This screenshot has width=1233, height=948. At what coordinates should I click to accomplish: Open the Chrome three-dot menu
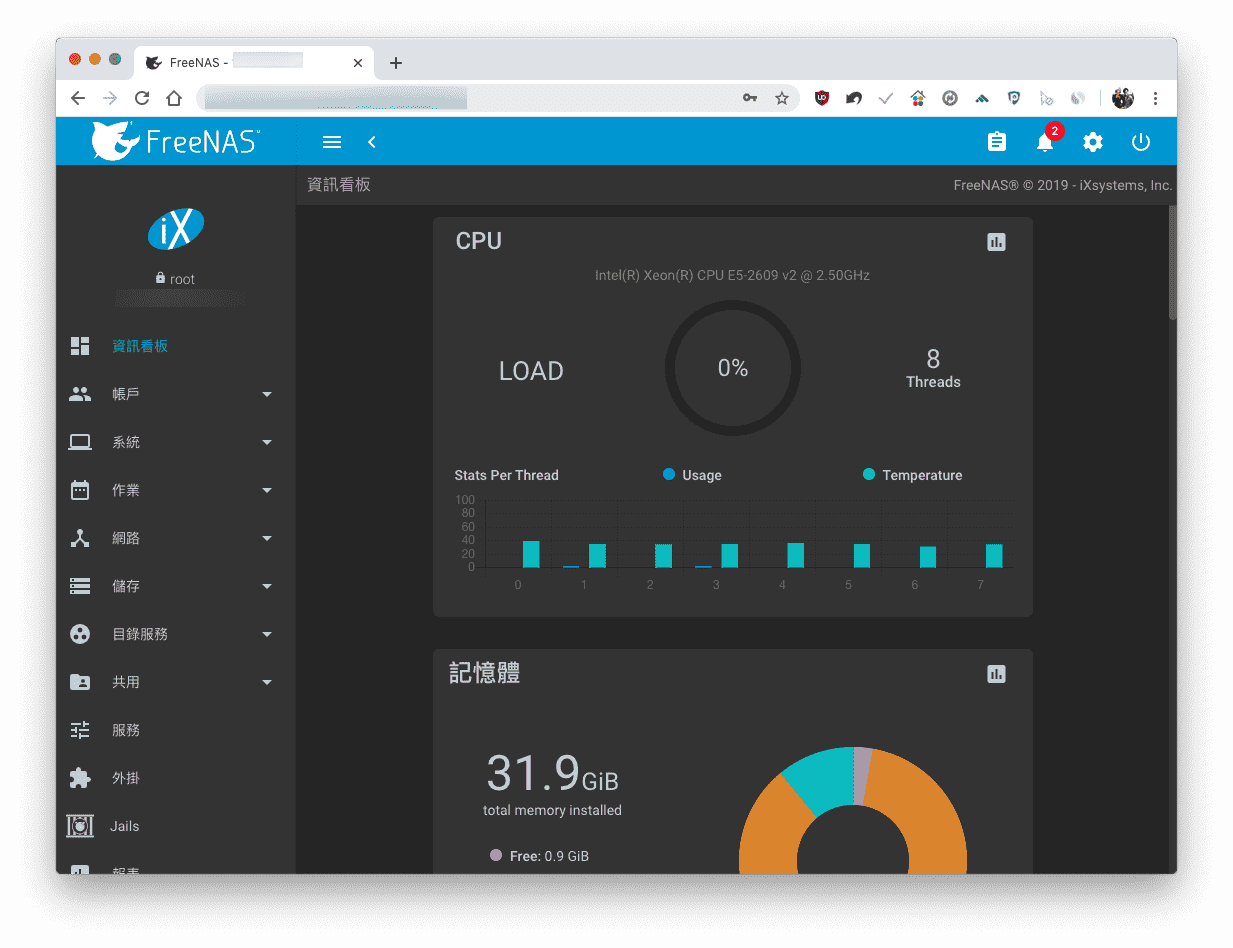(x=1156, y=98)
